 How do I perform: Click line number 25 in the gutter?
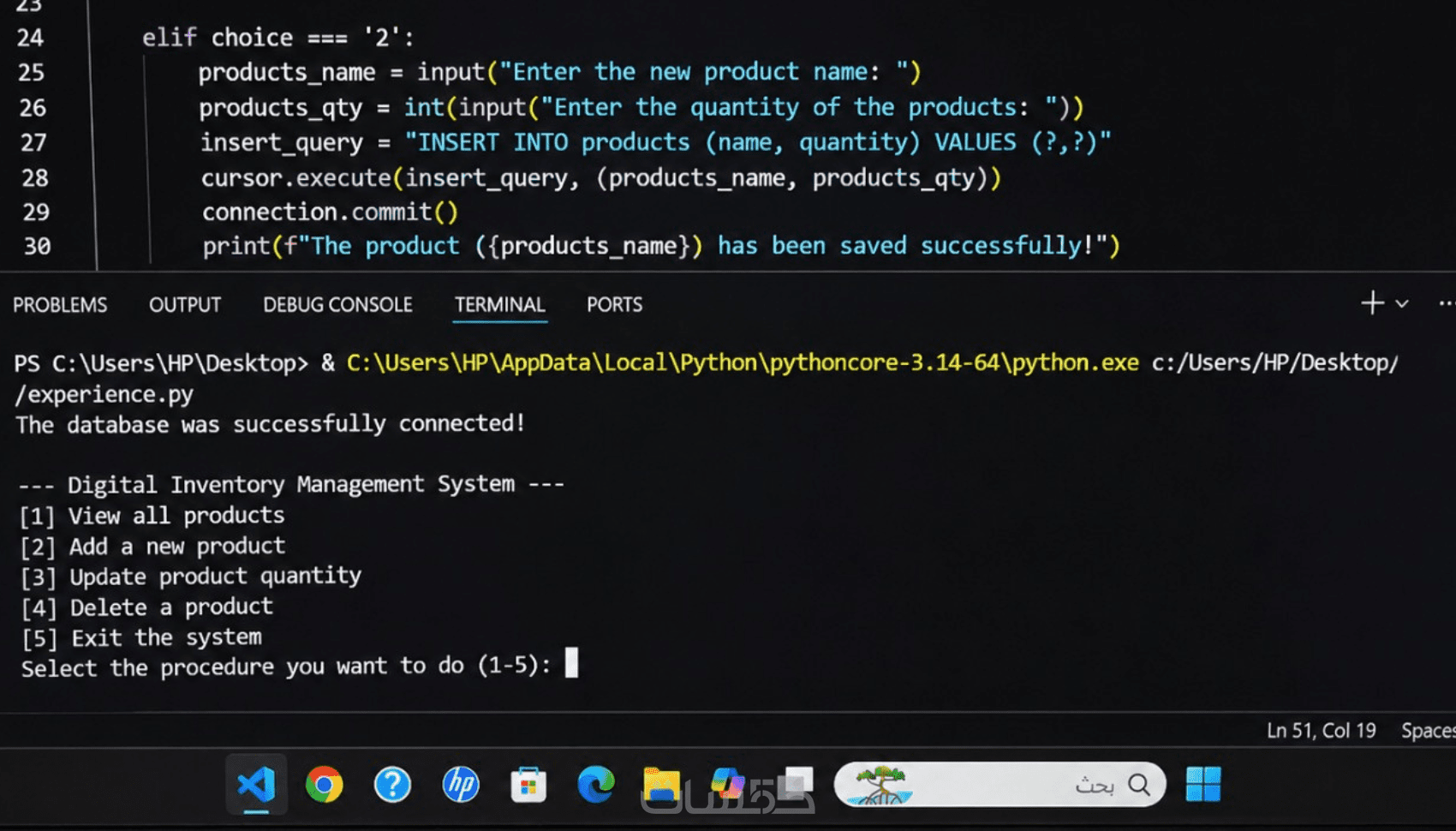click(31, 72)
